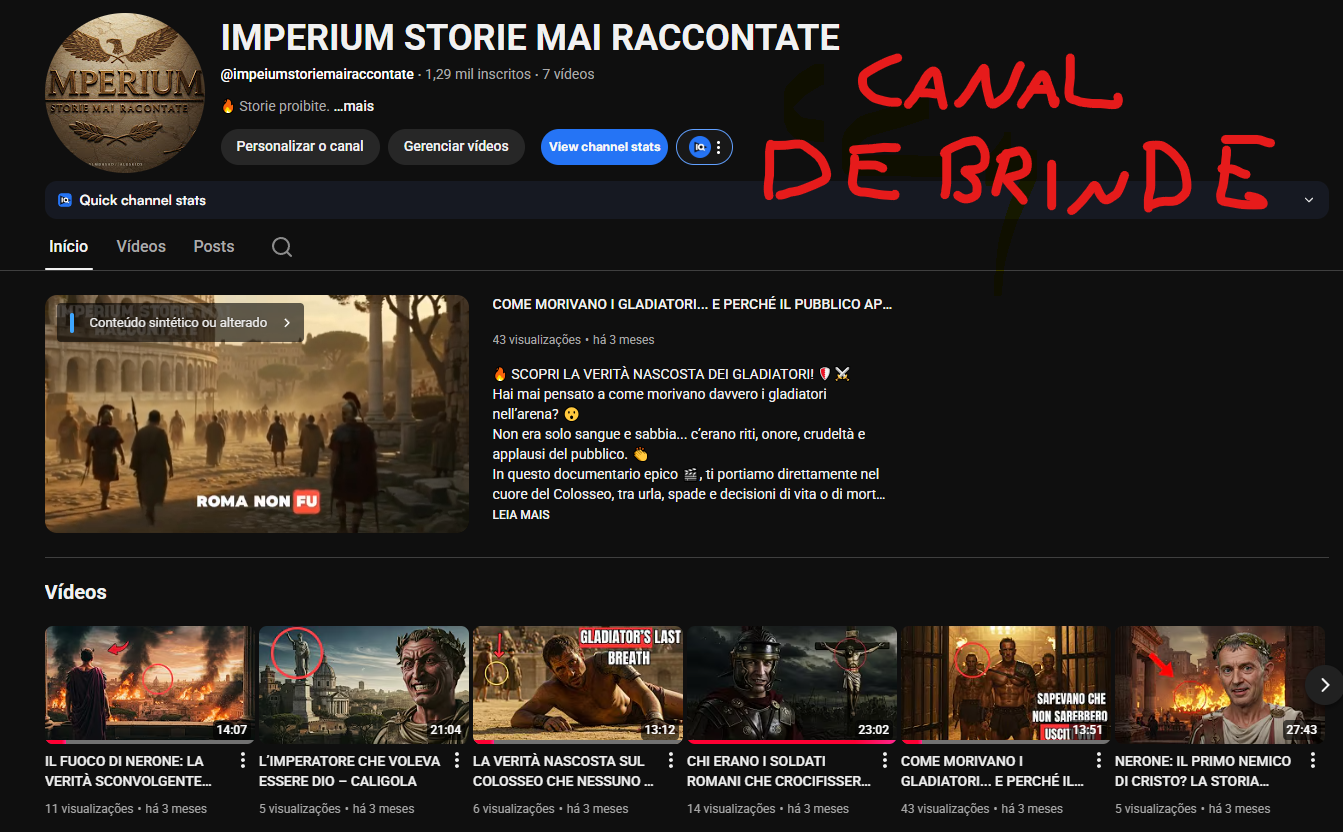Image resolution: width=1343 pixels, height=832 pixels.
Task: Open the options menu for NERONE: IL PRIMO NEMICO video
Action: click(x=1313, y=761)
